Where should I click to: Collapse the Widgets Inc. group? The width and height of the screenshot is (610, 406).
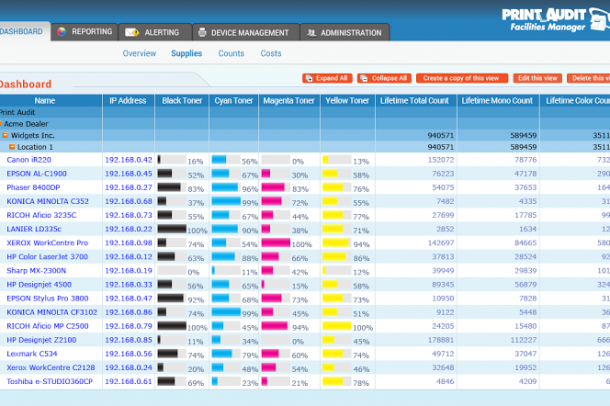click(5, 135)
